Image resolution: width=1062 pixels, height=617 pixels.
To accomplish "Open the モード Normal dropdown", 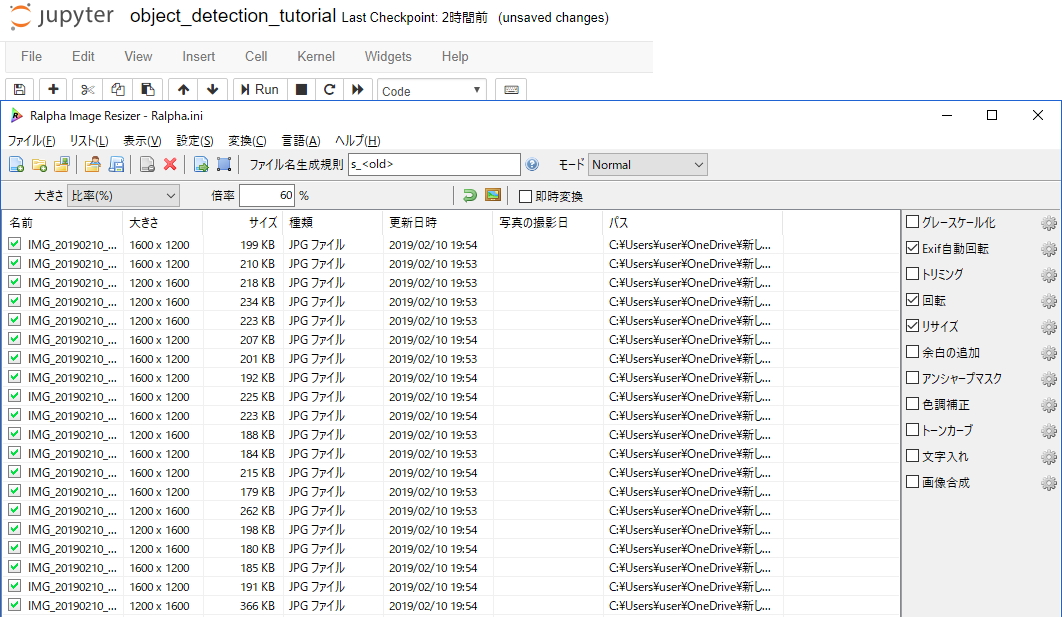I will pyautogui.click(x=647, y=165).
